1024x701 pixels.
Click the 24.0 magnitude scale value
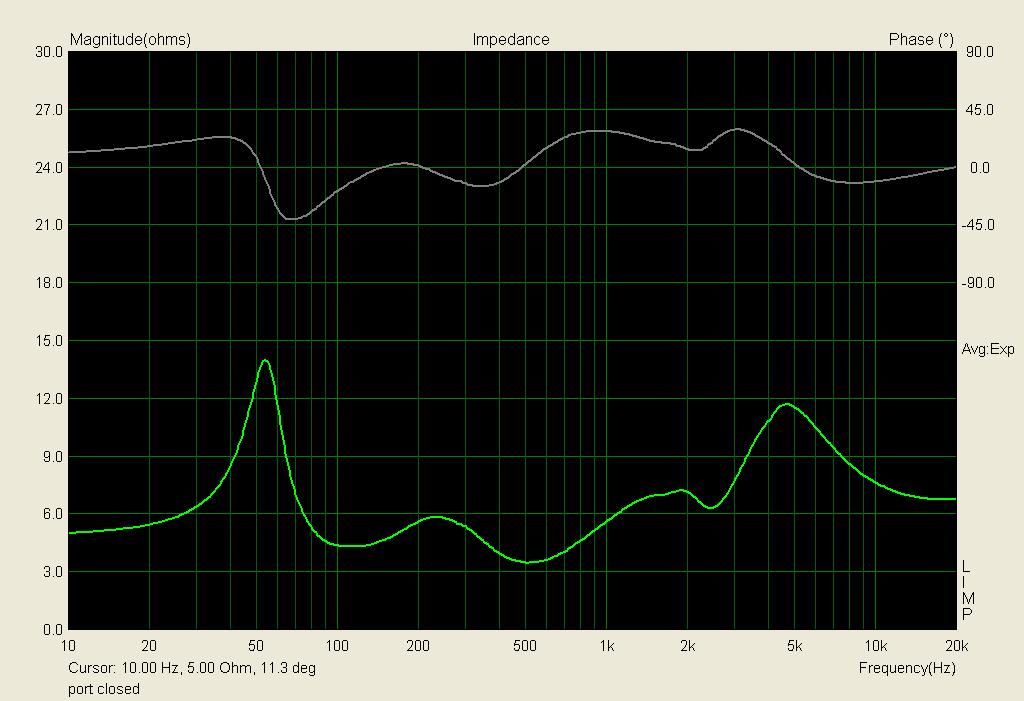pos(49,168)
